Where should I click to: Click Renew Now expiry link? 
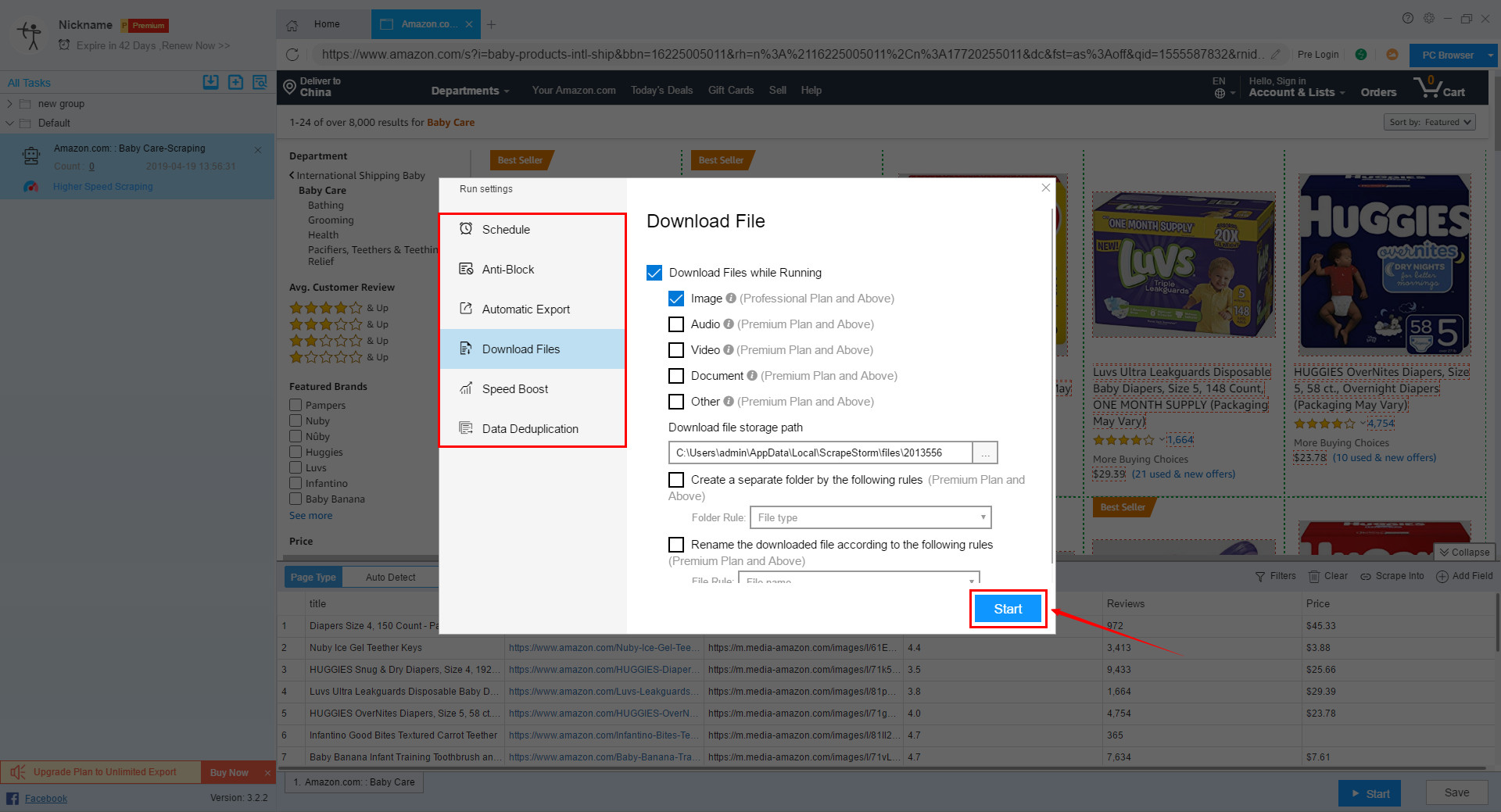pos(195,45)
